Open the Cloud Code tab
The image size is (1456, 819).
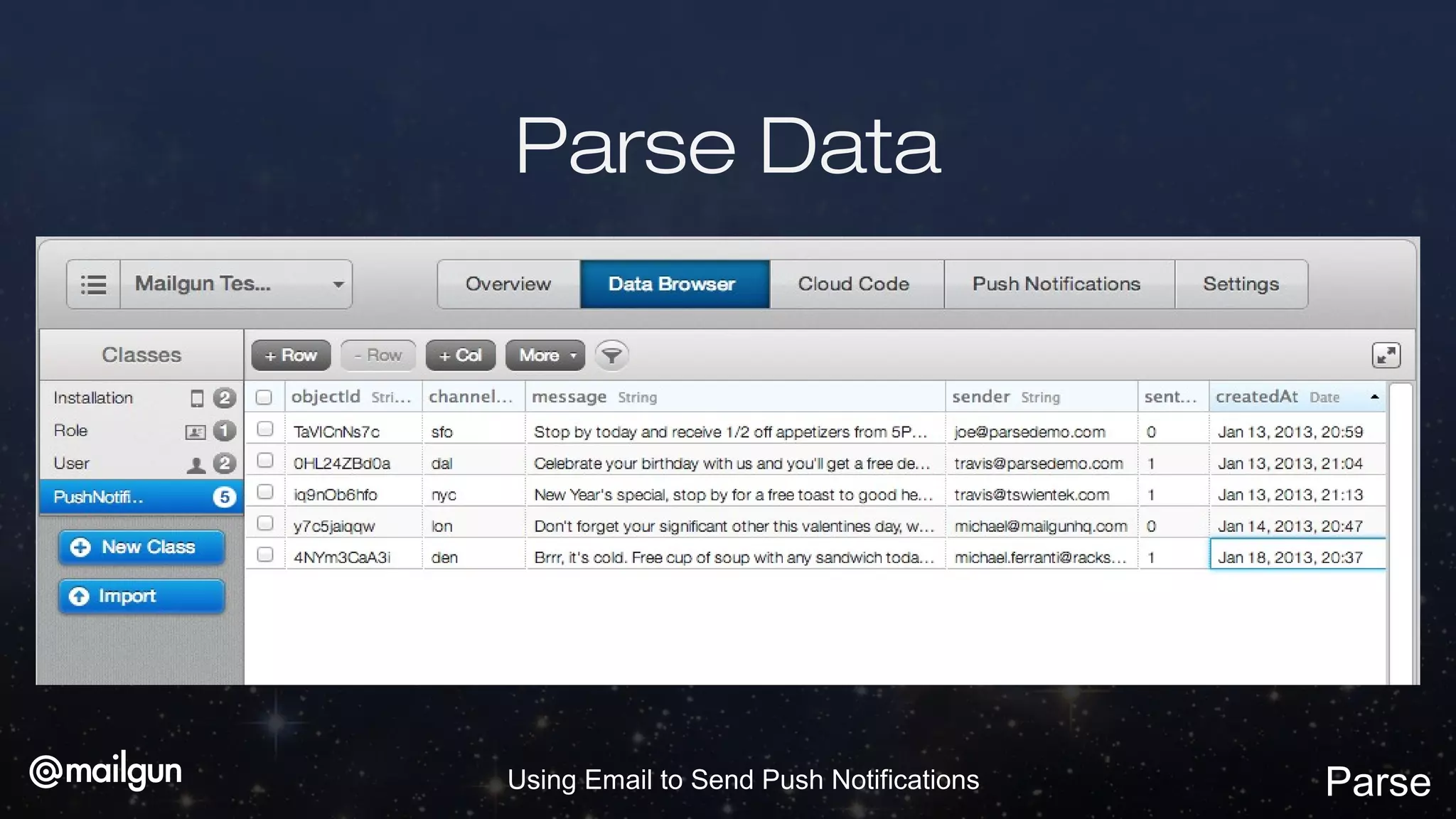pyautogui.click(x=856, y=284)
